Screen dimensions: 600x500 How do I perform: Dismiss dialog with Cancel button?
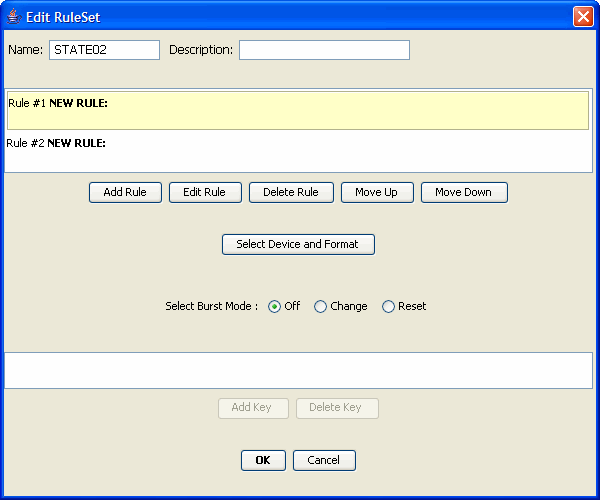coord(324,460)
